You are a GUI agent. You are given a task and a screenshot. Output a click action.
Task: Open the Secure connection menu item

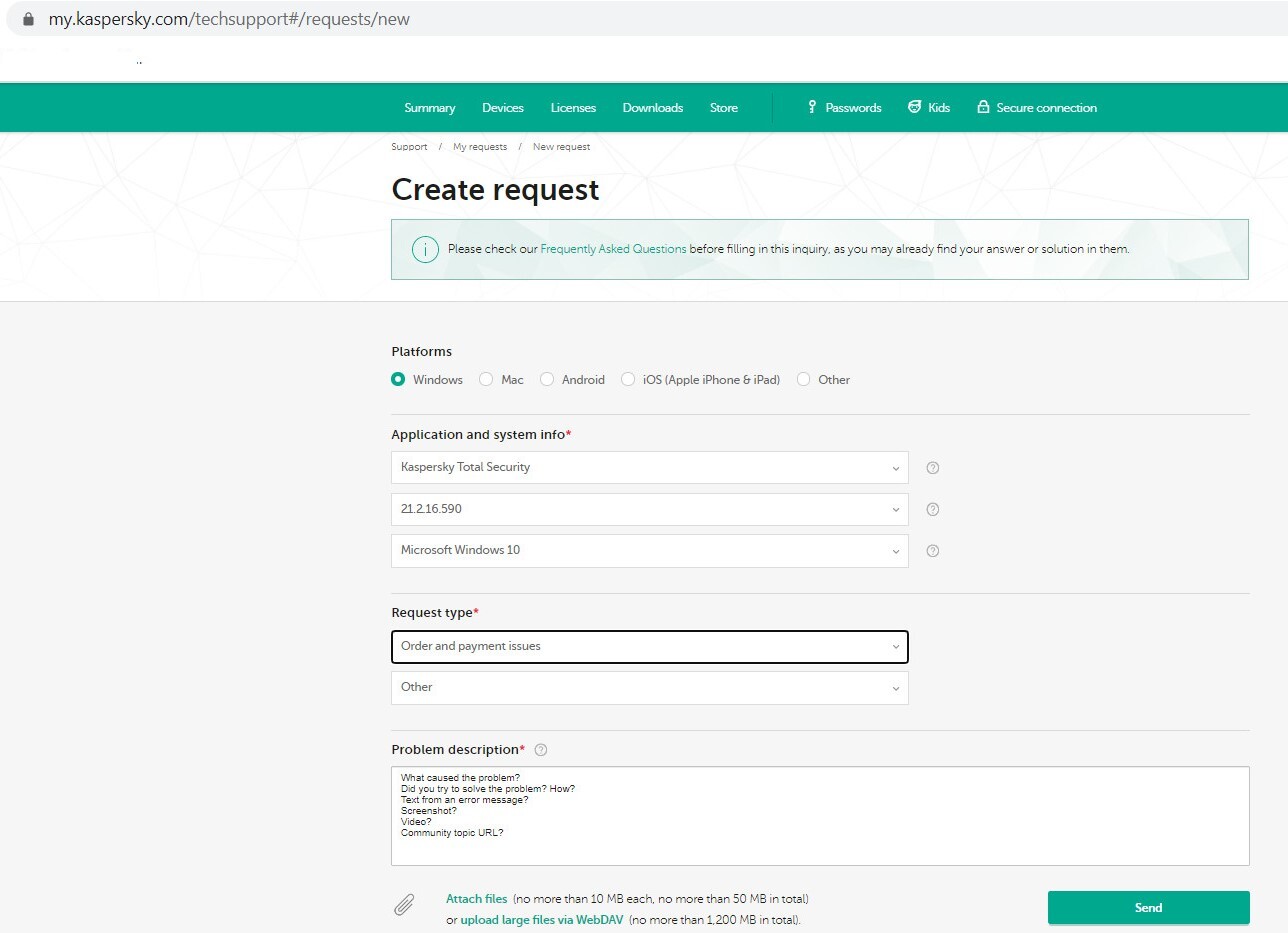(x=1037, y=108)
